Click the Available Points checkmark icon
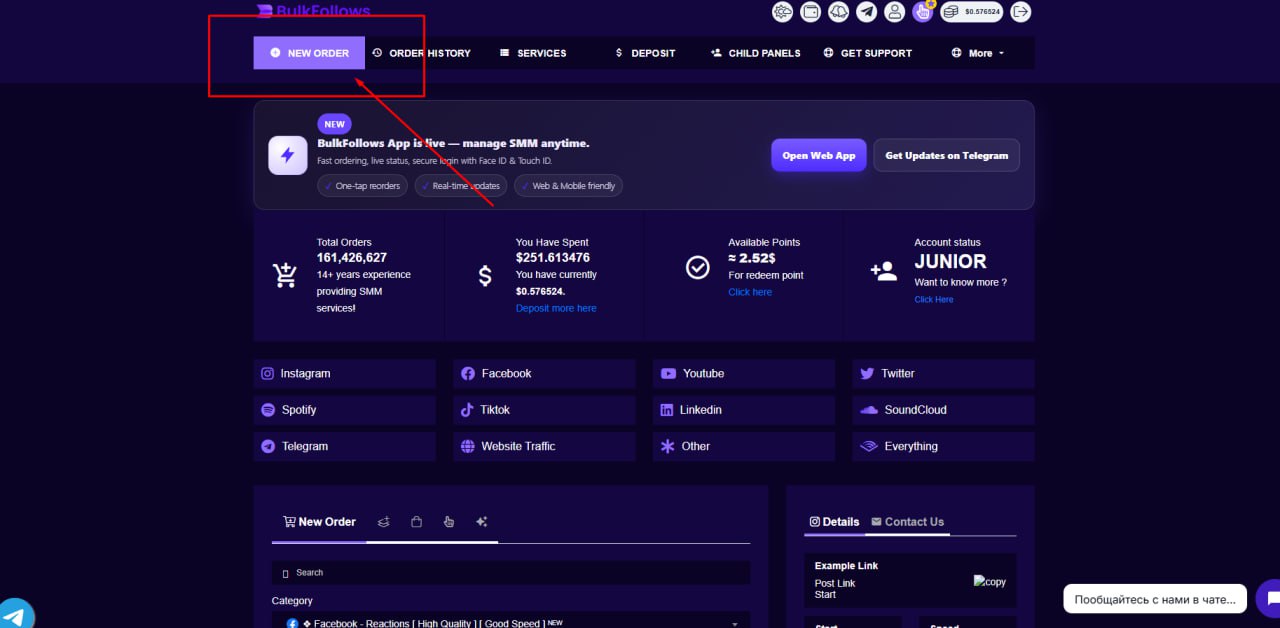 pyautogui.click(x=698, y=268)
